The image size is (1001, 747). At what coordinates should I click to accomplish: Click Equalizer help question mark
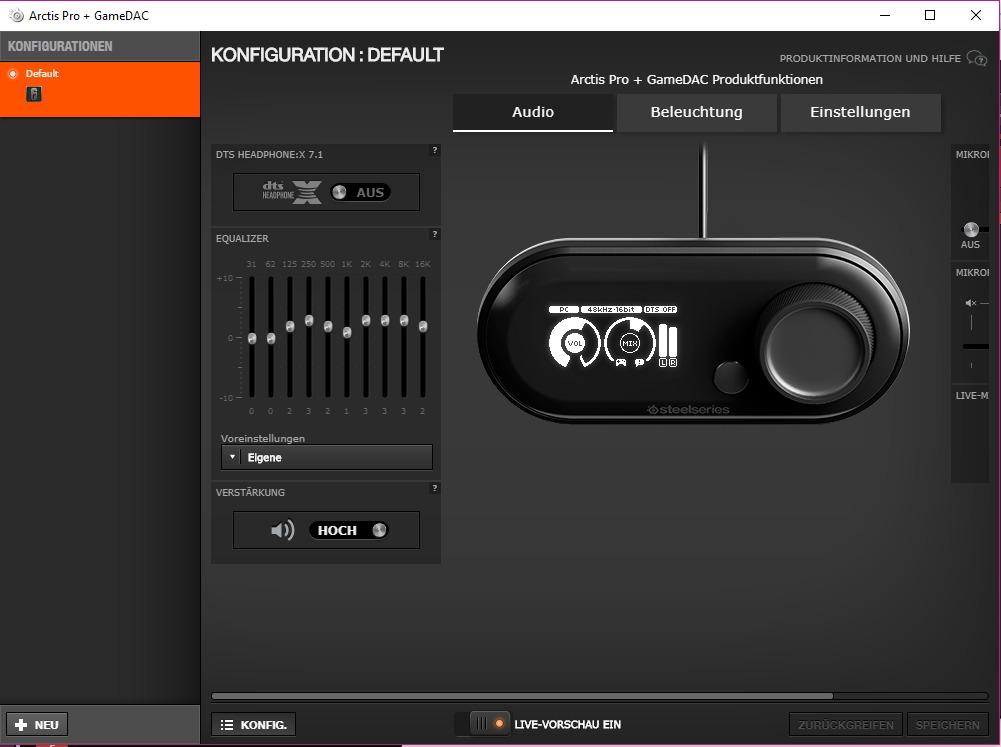tap(435, 234)
